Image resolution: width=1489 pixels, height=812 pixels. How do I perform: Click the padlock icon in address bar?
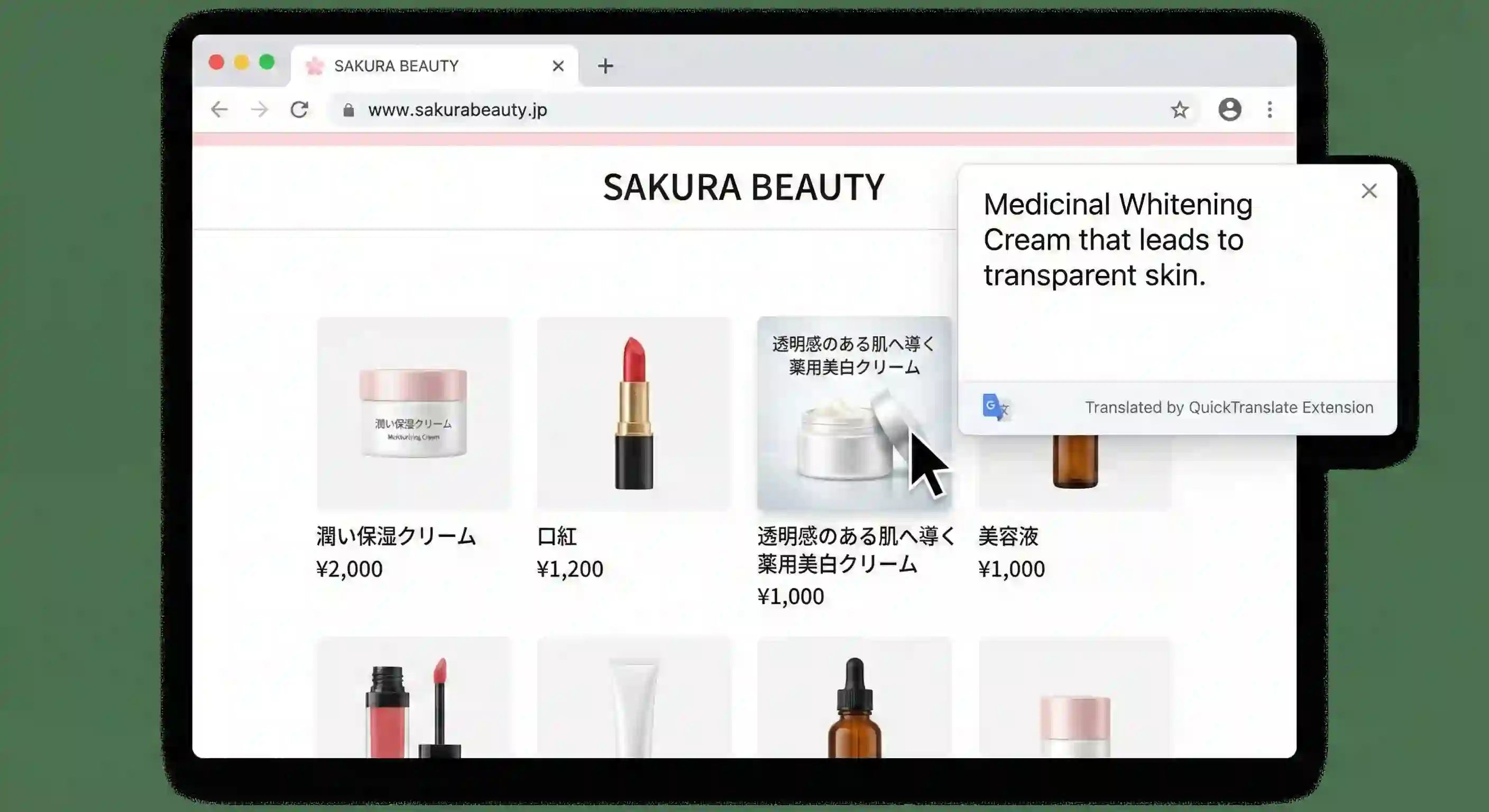(x=349, y=110)
